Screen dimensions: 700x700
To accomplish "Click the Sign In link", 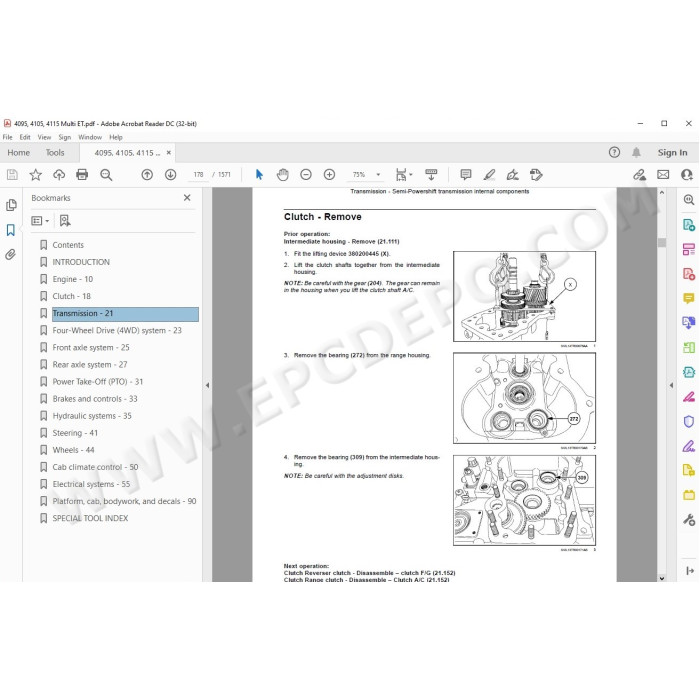I will pyautogui.click(x=672, y=153).
